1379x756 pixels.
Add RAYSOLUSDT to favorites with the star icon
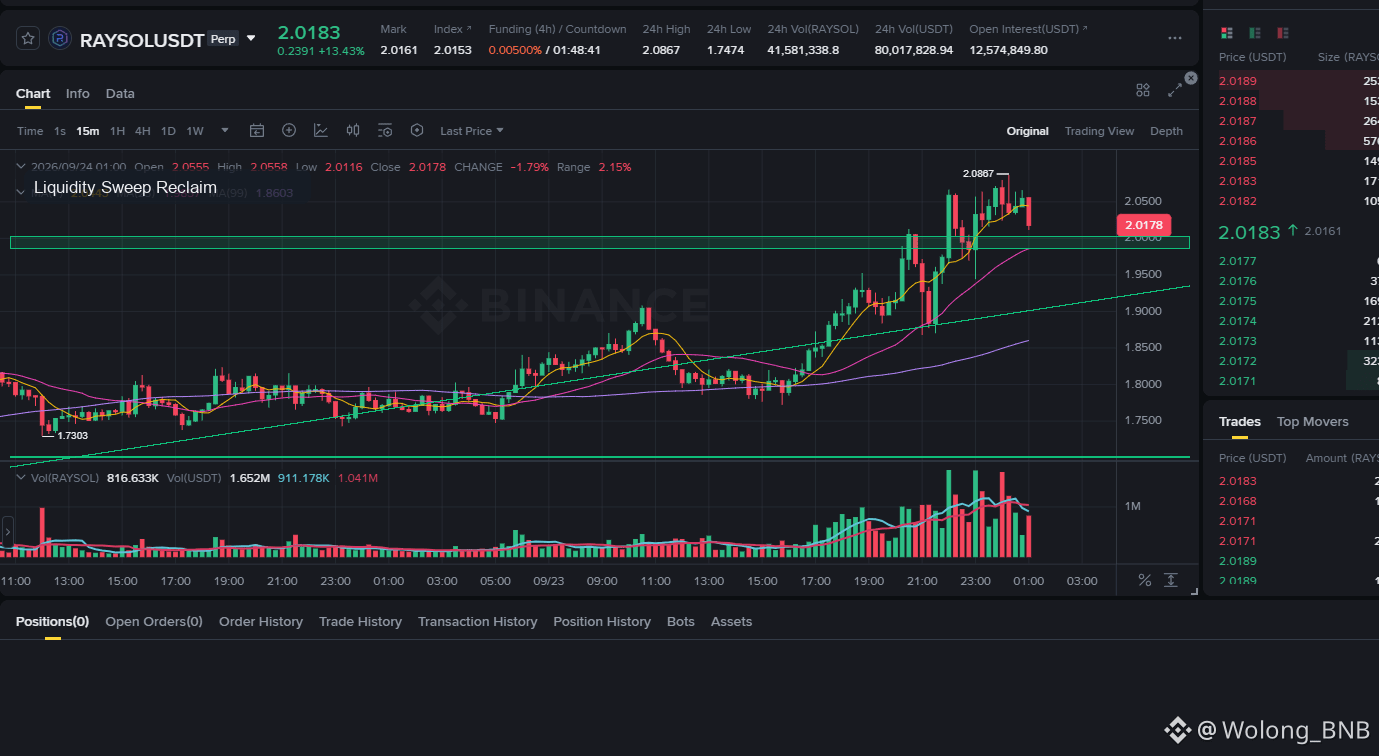click(x=28, y=39)
